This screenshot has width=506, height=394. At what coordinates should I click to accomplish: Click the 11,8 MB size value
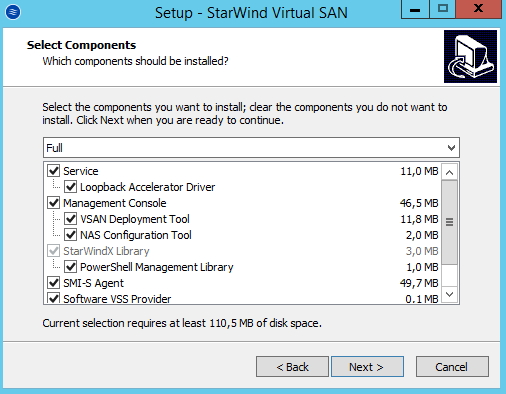(x=419, y=219)
